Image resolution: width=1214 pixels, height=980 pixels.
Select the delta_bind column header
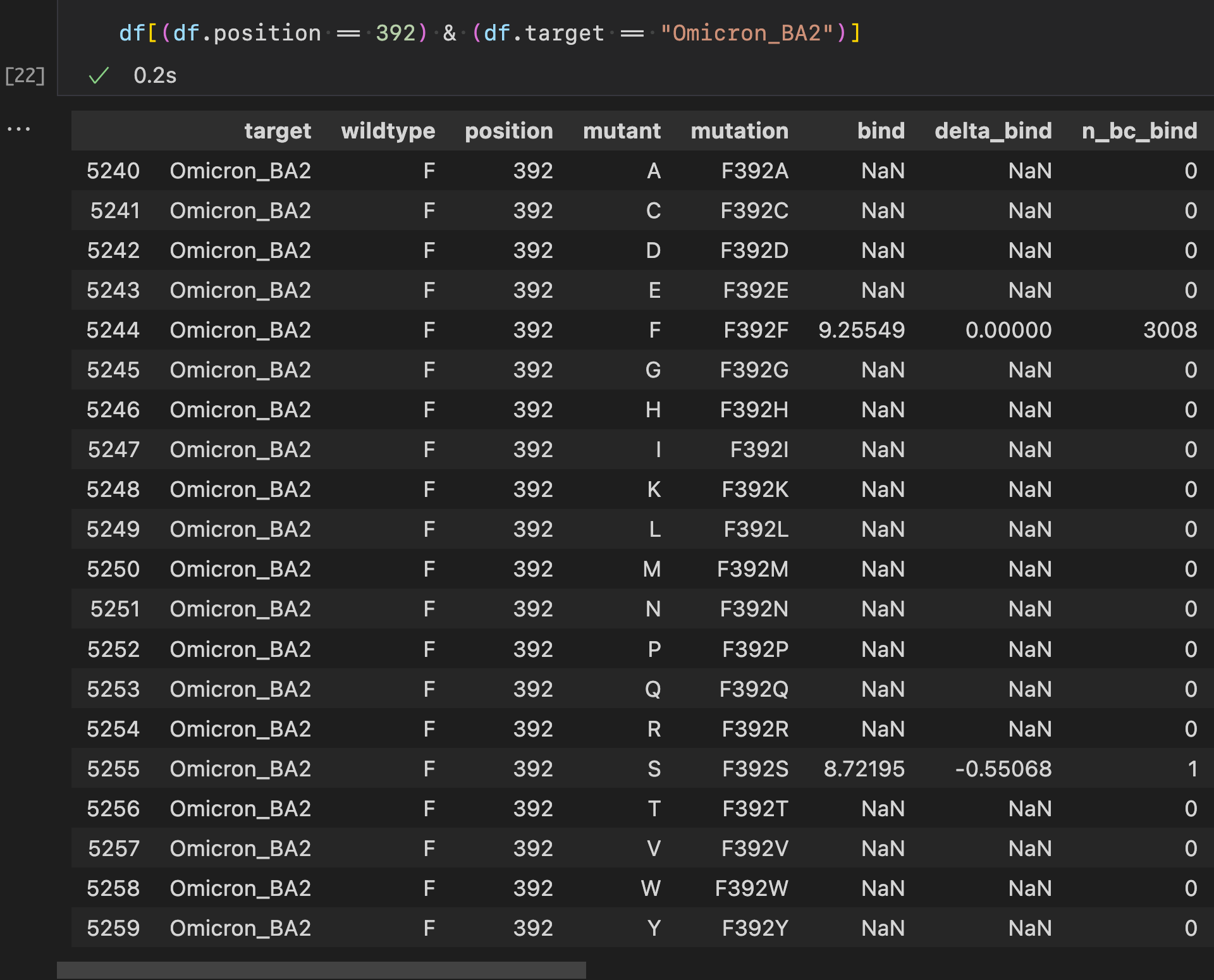pyautogui.click(x=993, y=131)
